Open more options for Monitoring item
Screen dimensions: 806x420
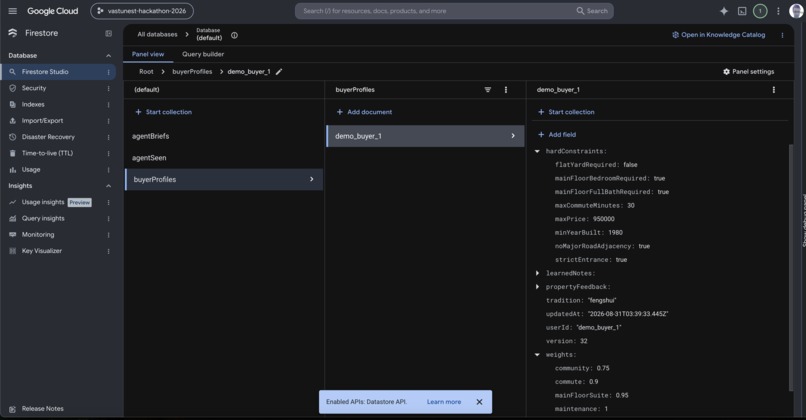108,235
